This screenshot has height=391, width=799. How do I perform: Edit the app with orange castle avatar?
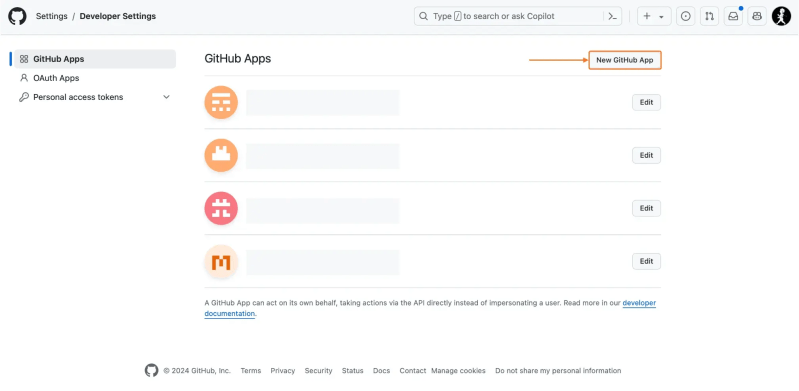point(647,155)
